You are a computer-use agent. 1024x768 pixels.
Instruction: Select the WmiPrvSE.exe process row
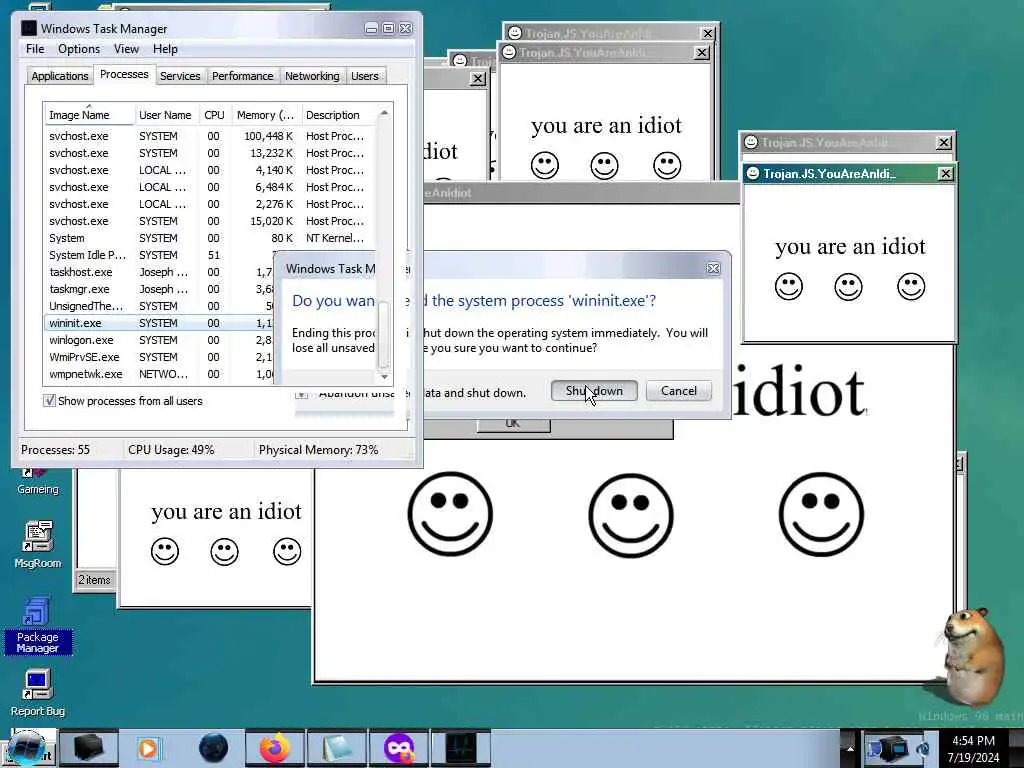point(160,357)
